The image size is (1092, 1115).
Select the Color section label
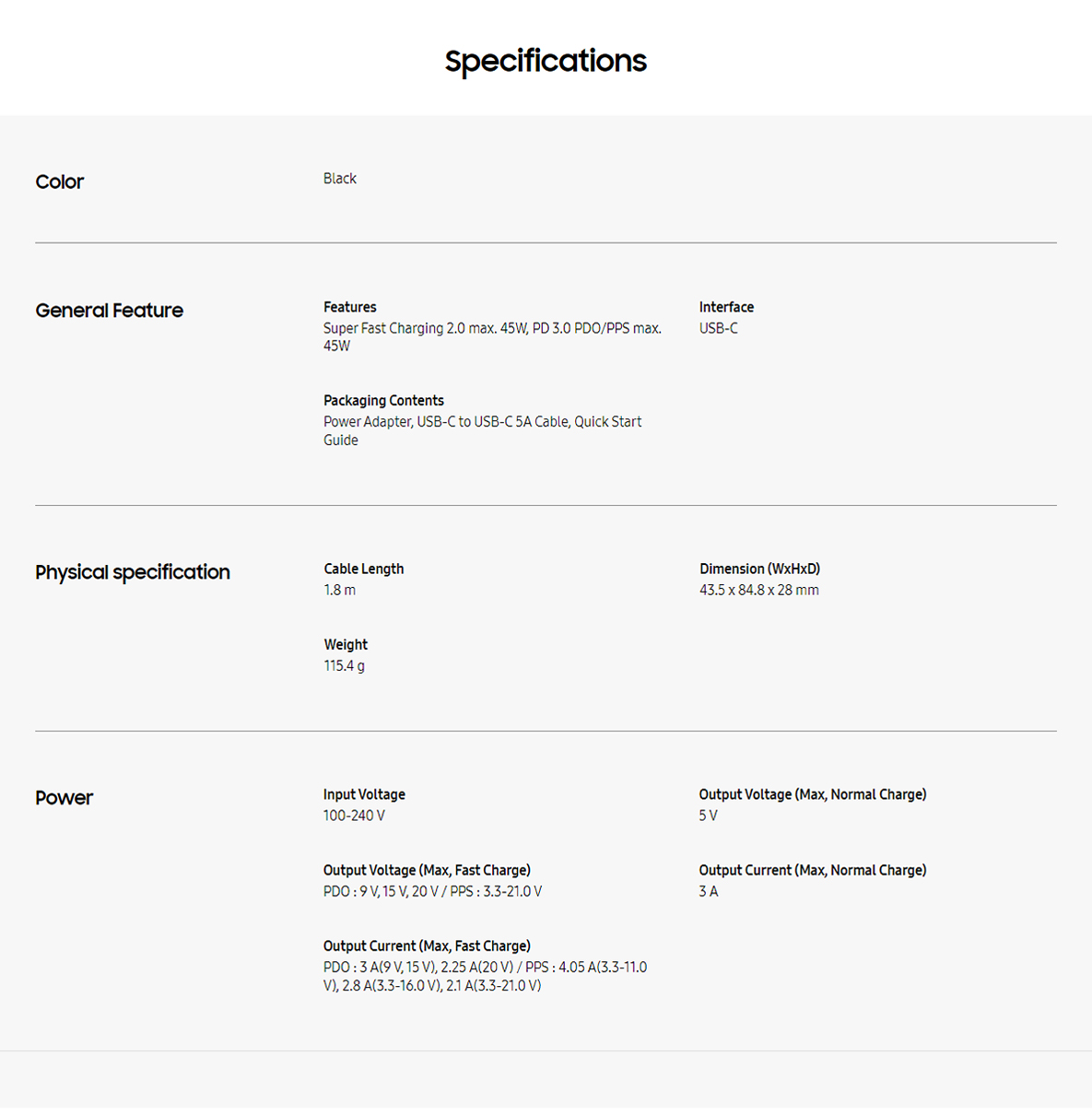coord(60,182)
